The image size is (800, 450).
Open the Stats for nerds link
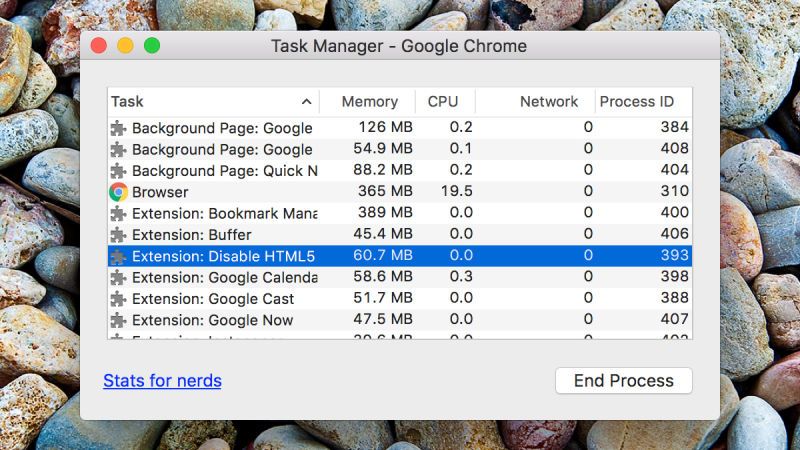click(x=162, y=380)
